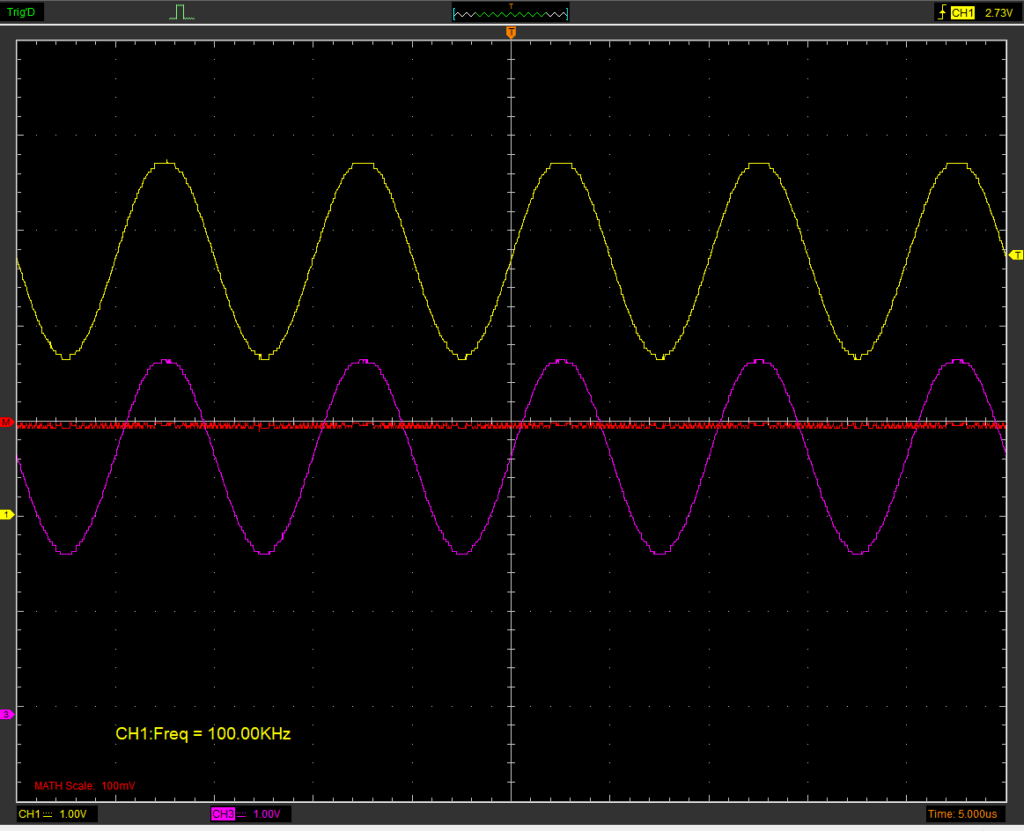Click the orange horizontal trigger position marker

[511, 33]
